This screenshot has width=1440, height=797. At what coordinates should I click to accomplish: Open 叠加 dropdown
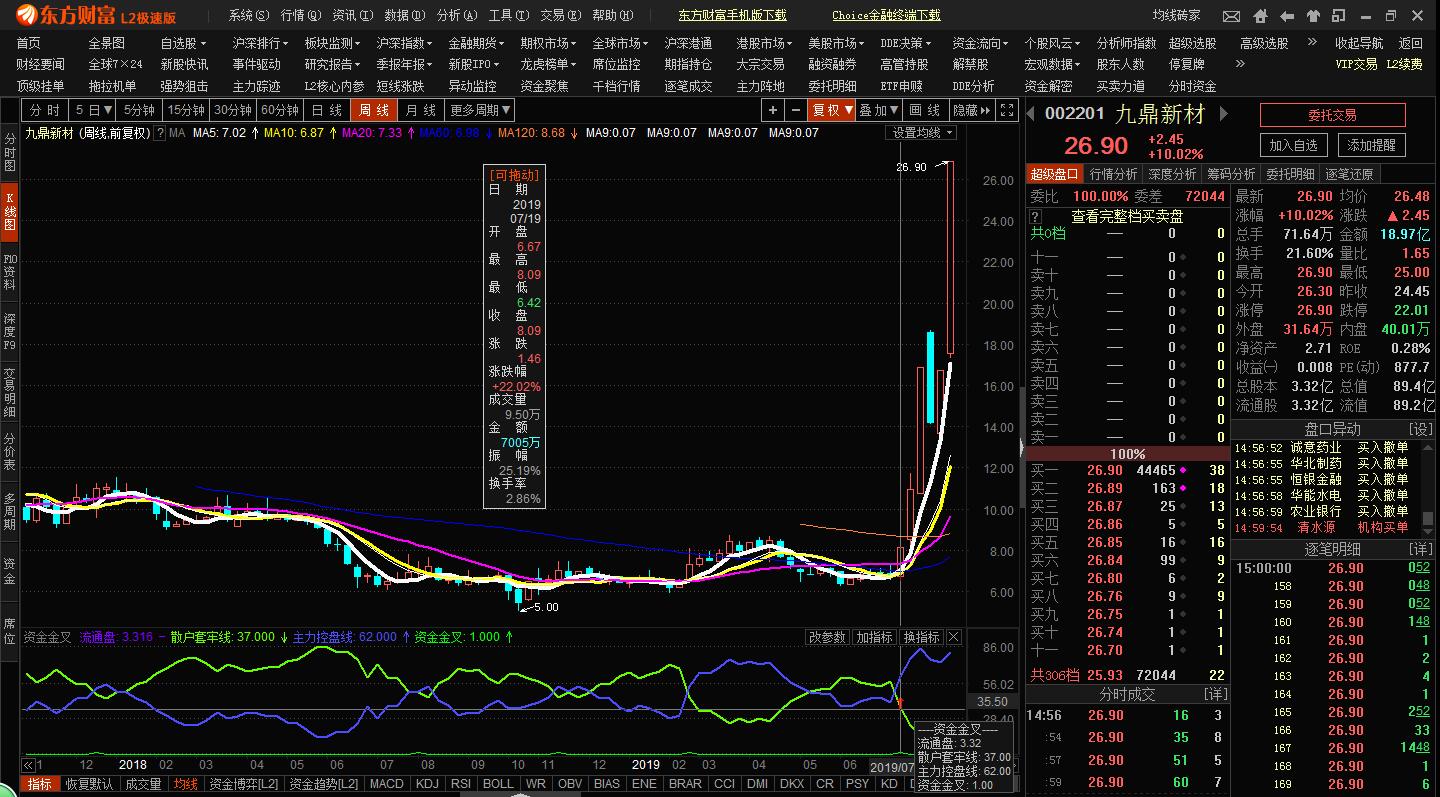pos(880,110)
